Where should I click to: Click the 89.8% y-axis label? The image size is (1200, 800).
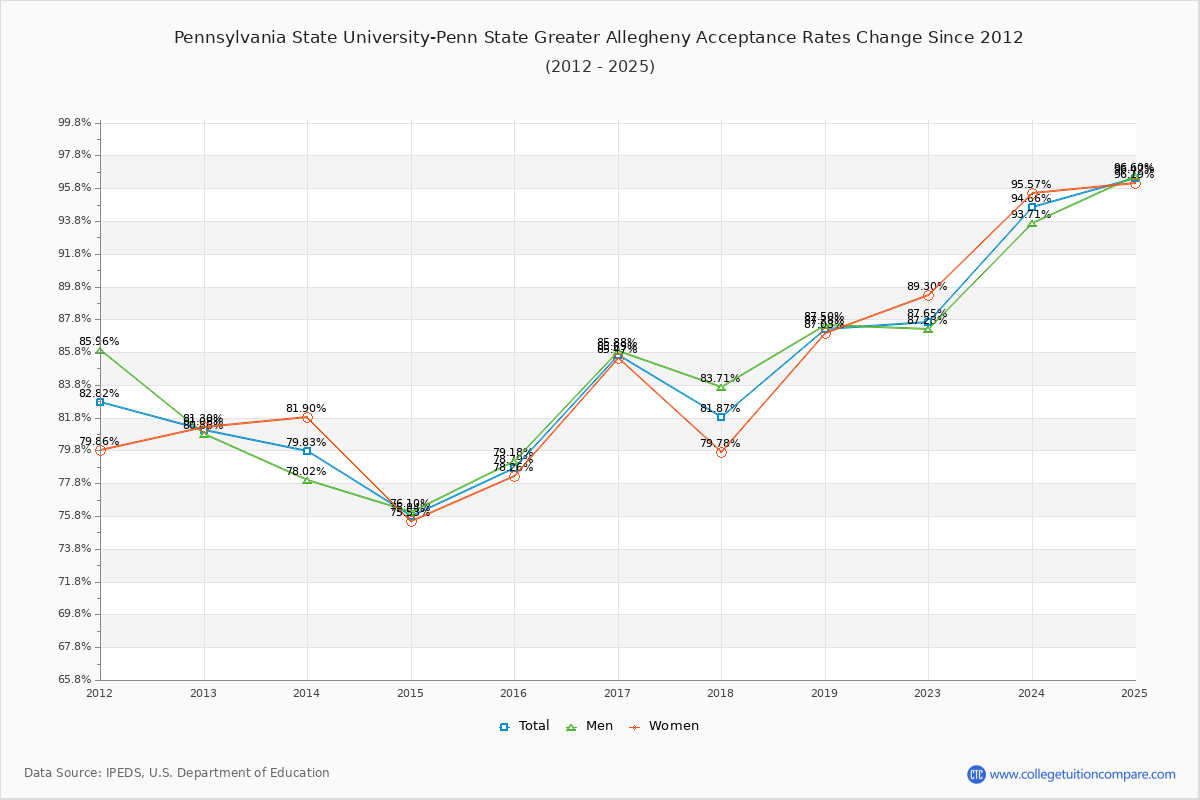(75, 286)
